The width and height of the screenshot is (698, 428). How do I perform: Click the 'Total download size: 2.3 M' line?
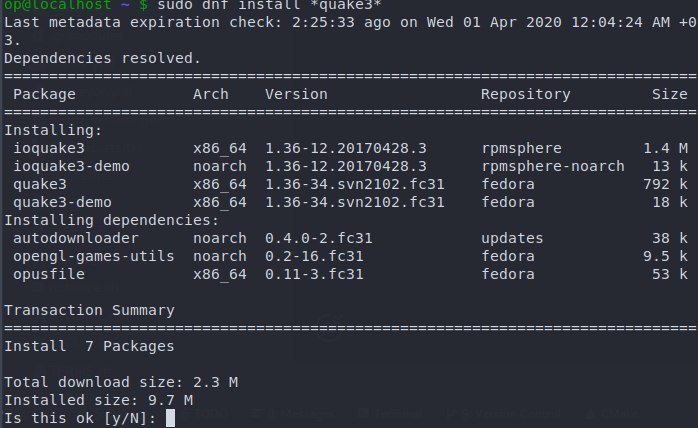click(121, 383)
